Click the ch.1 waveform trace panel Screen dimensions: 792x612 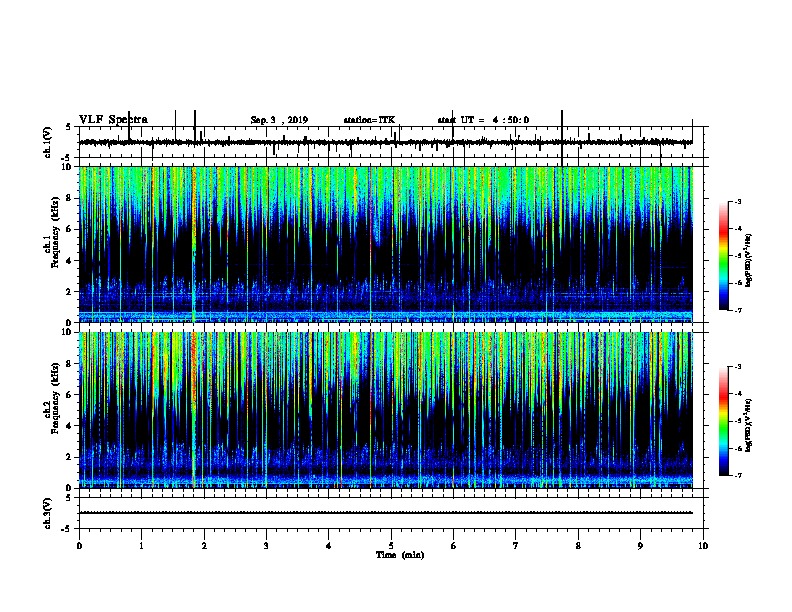391,142
